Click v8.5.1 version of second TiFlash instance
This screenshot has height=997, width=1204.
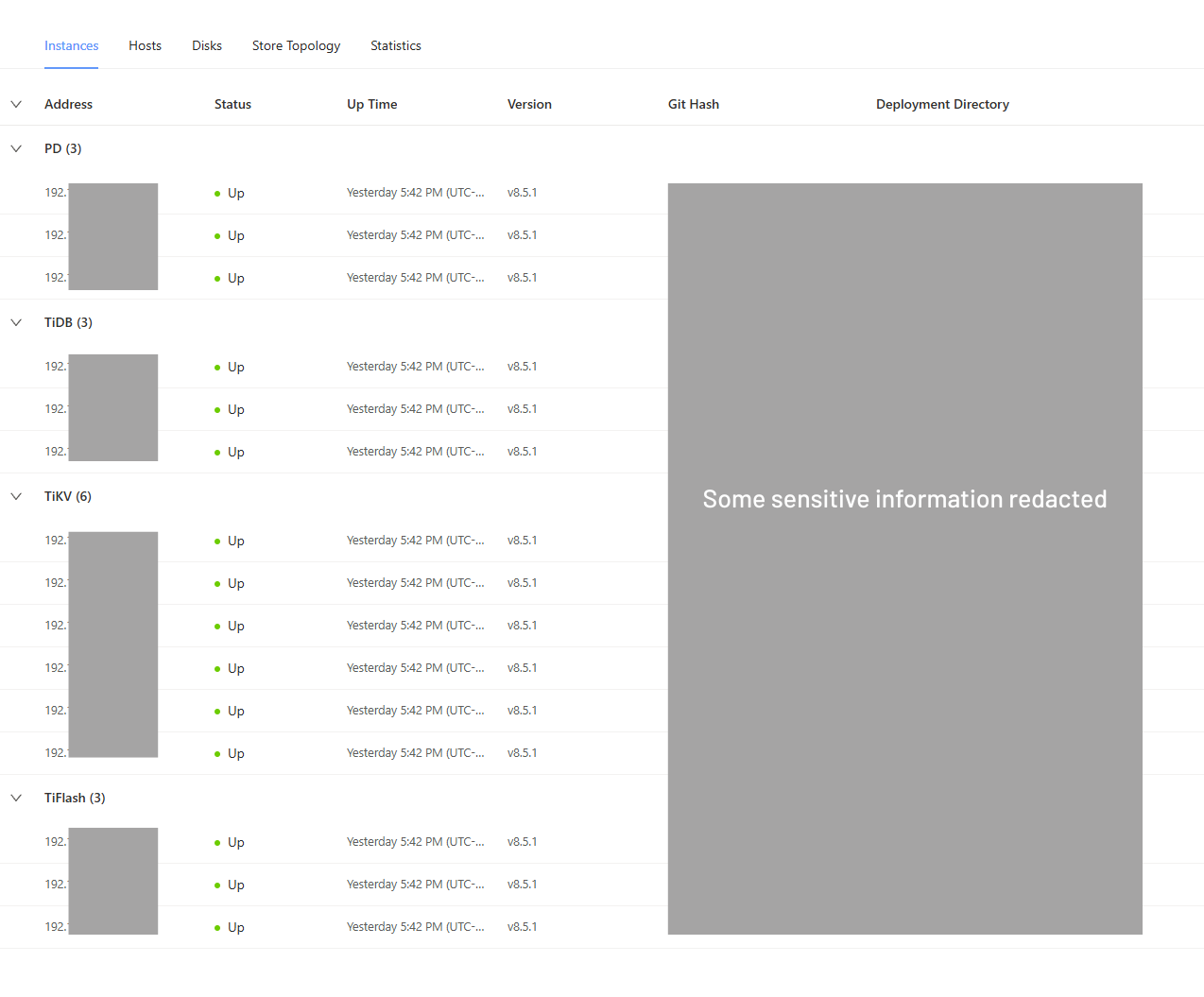pos(522,885)
